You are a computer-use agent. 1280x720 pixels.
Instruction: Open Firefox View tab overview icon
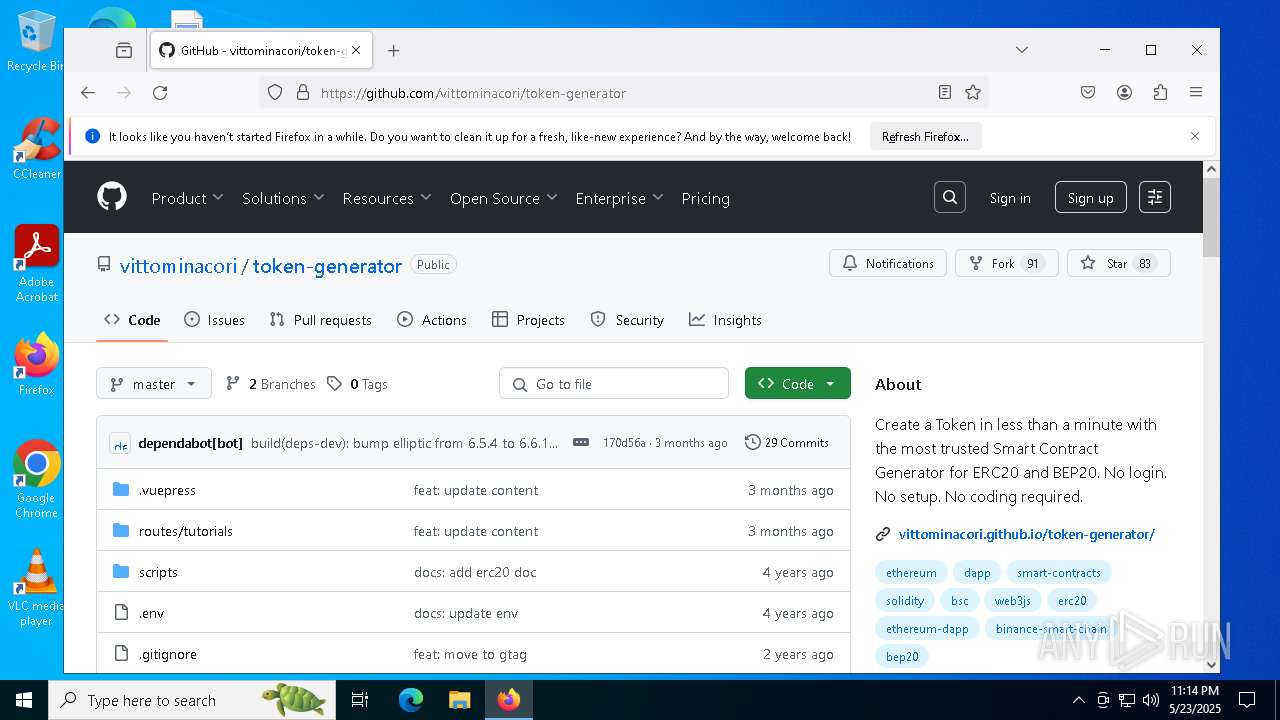pyautogui.click(x=124, y=50)
